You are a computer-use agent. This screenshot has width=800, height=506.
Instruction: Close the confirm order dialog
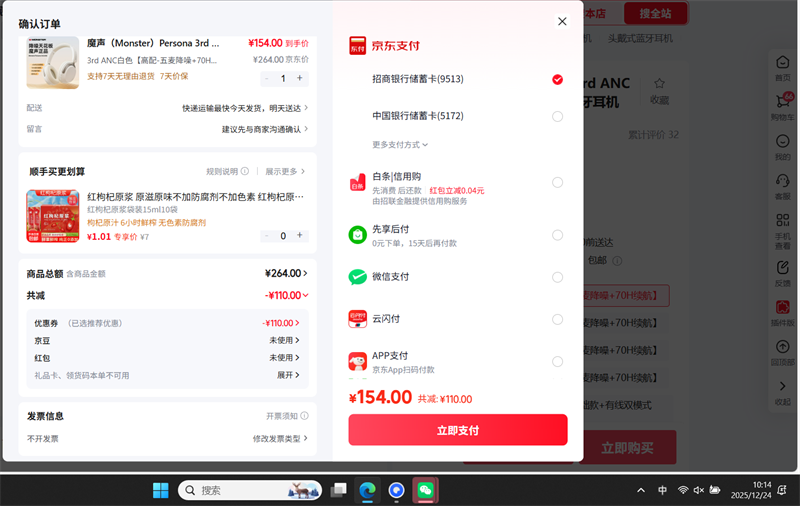[x=562, y=21]
